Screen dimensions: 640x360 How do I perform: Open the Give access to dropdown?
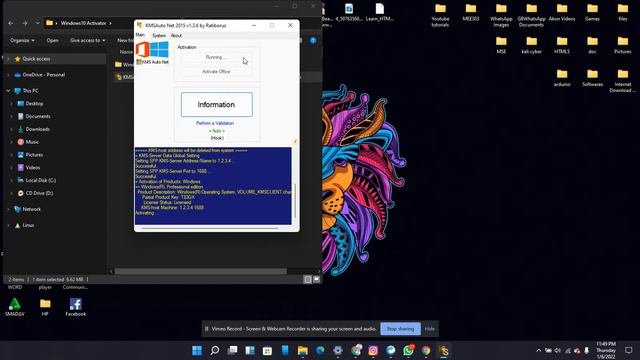tap(88, 40)
